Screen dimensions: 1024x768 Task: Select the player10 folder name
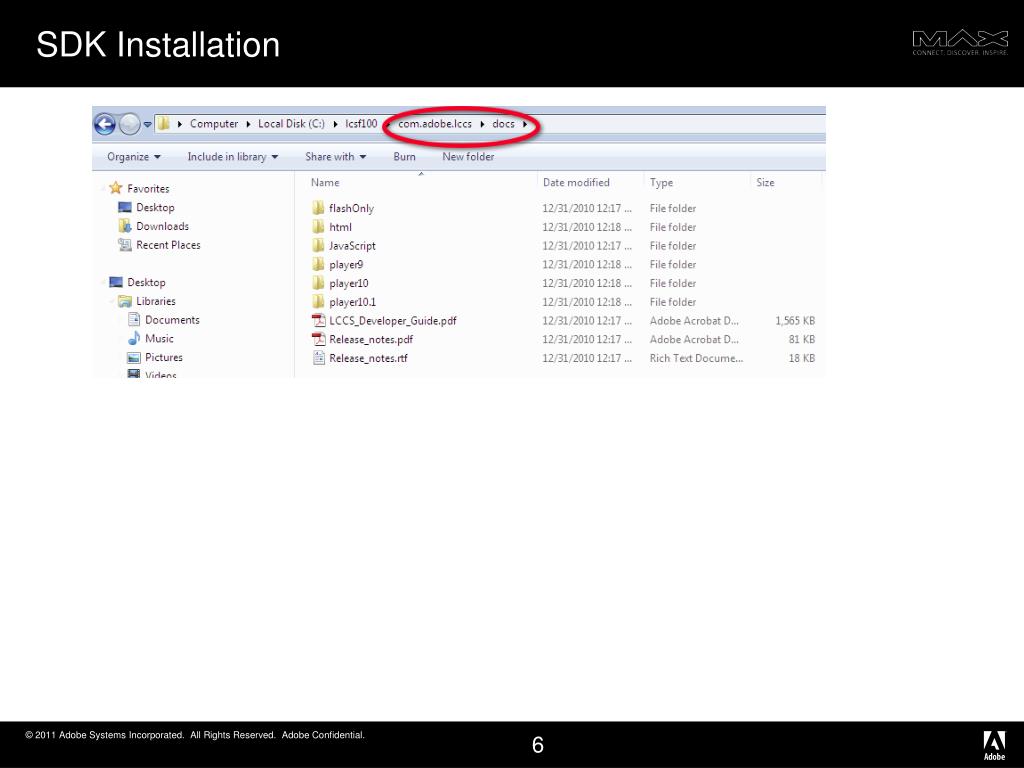(349, 283)
